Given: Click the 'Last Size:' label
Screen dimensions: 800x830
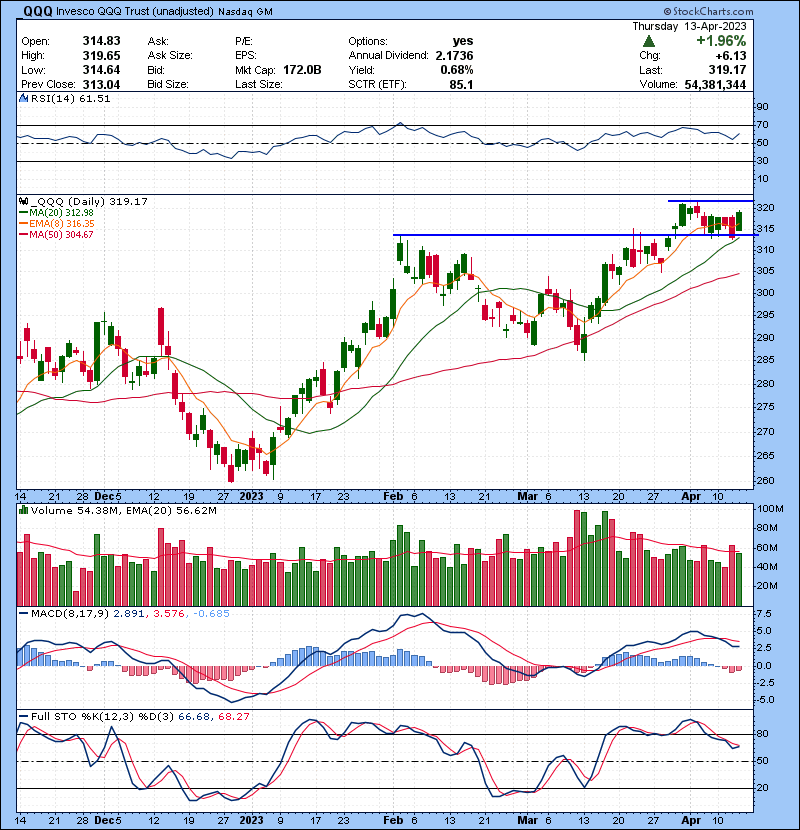Looking at the screenshot, I should (x=259, y=84).
